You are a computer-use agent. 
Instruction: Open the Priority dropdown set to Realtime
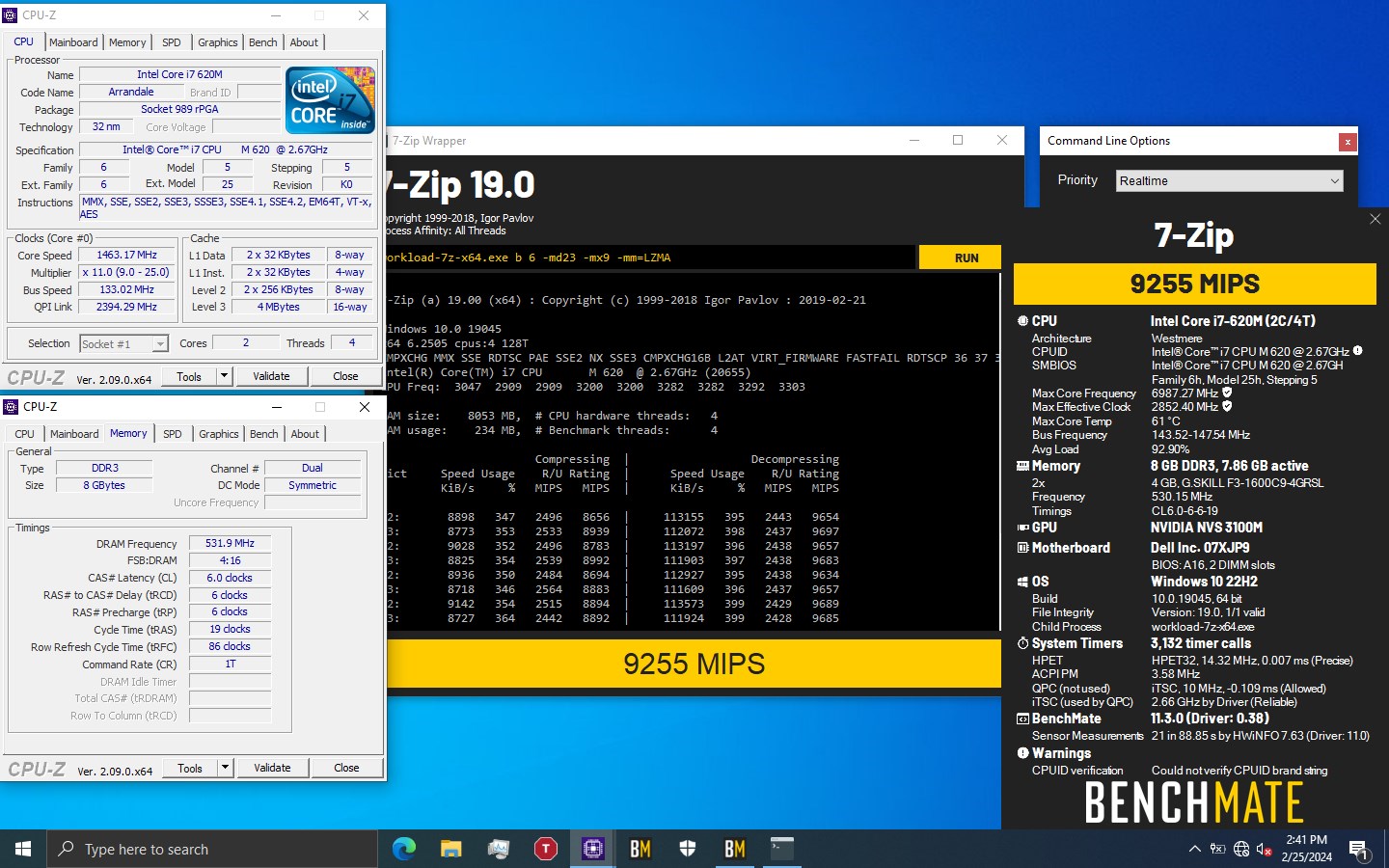(1229, 180)
